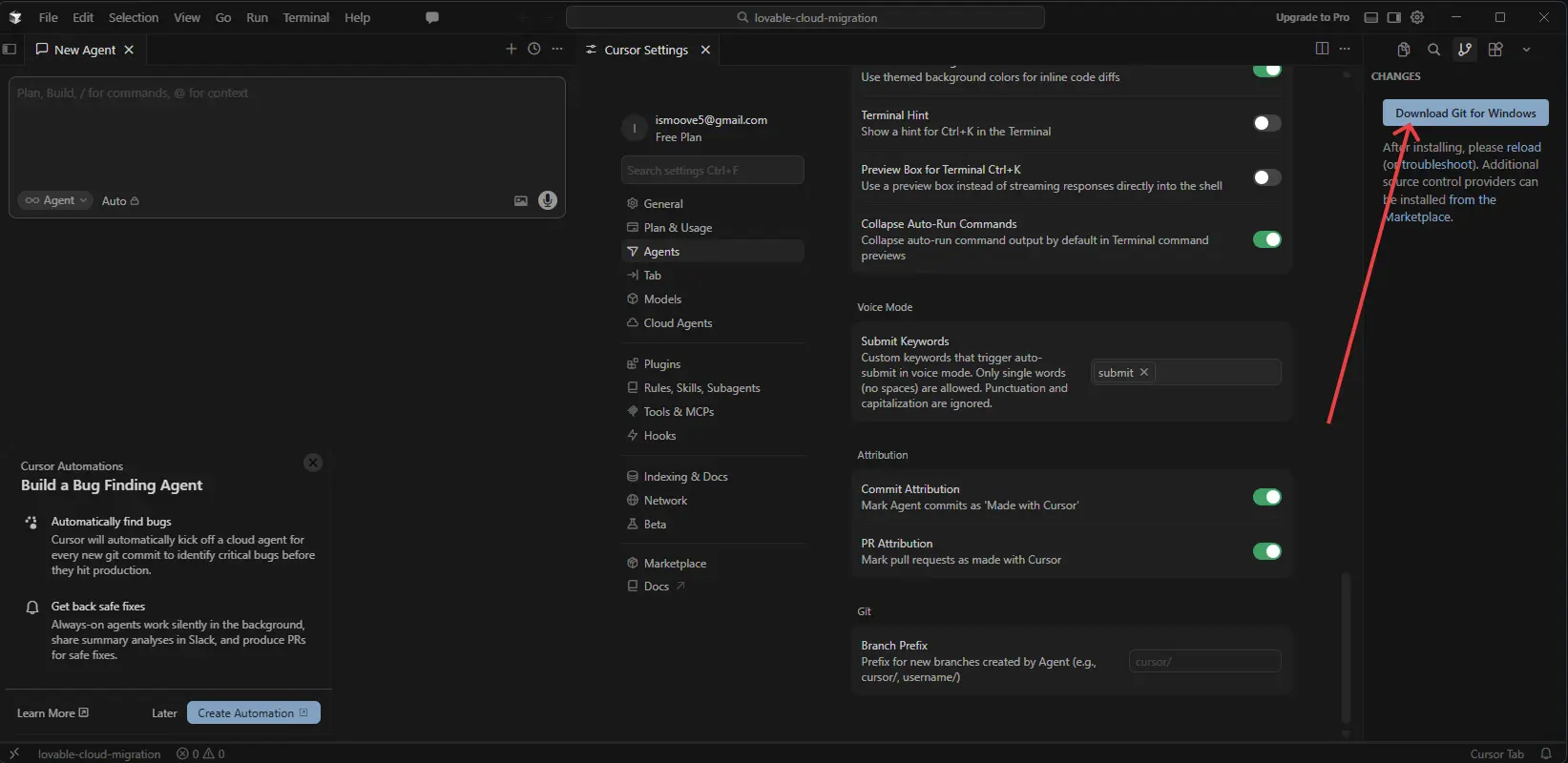Open the external Docs link in settings

pos(712,586)
